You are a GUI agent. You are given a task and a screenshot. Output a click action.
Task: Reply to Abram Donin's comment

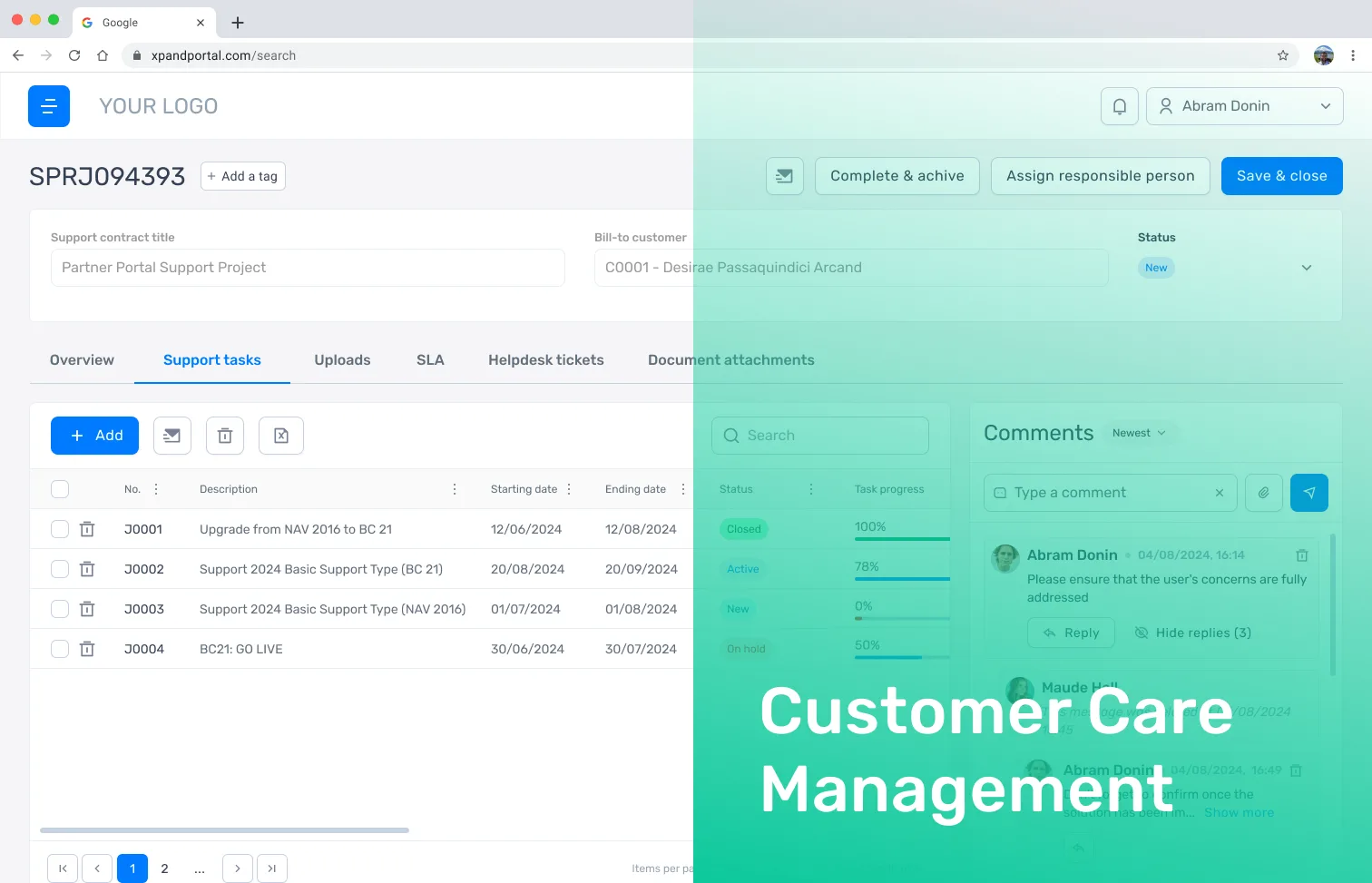tap(1071, 633)
